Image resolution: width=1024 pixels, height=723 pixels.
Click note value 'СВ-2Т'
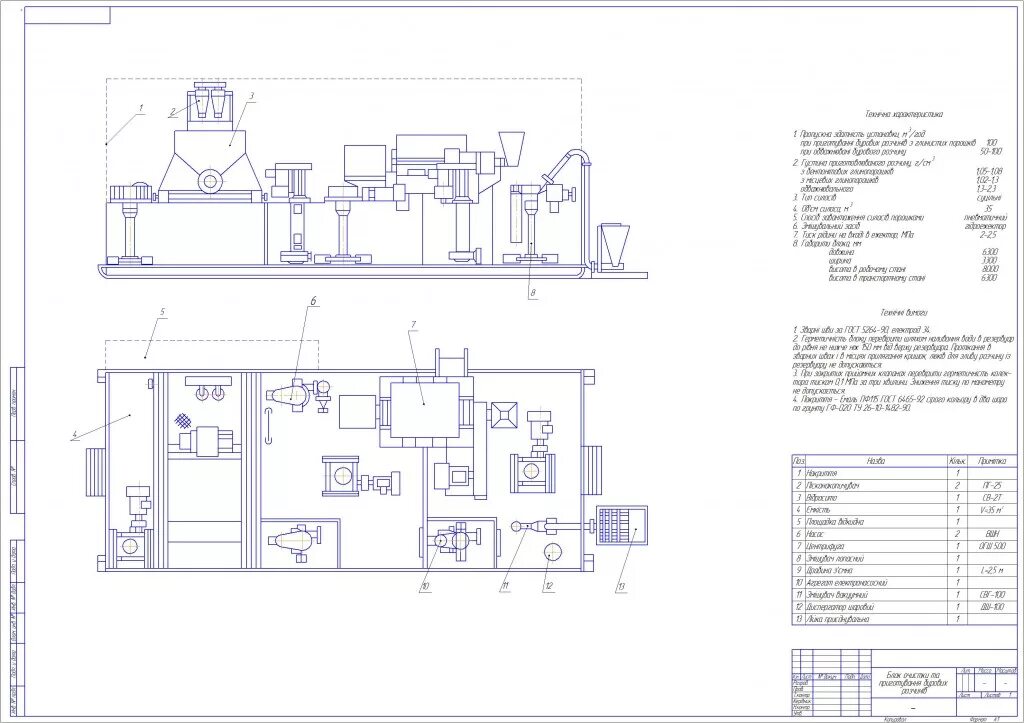click(992, 498)
